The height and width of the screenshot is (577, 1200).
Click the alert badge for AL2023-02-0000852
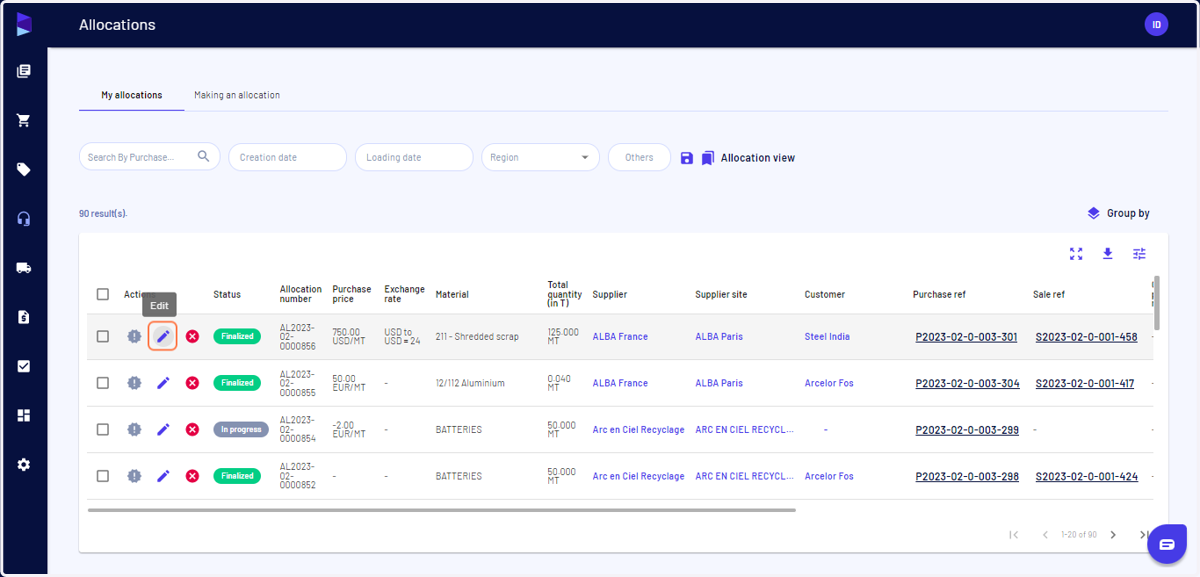(134, 476)
